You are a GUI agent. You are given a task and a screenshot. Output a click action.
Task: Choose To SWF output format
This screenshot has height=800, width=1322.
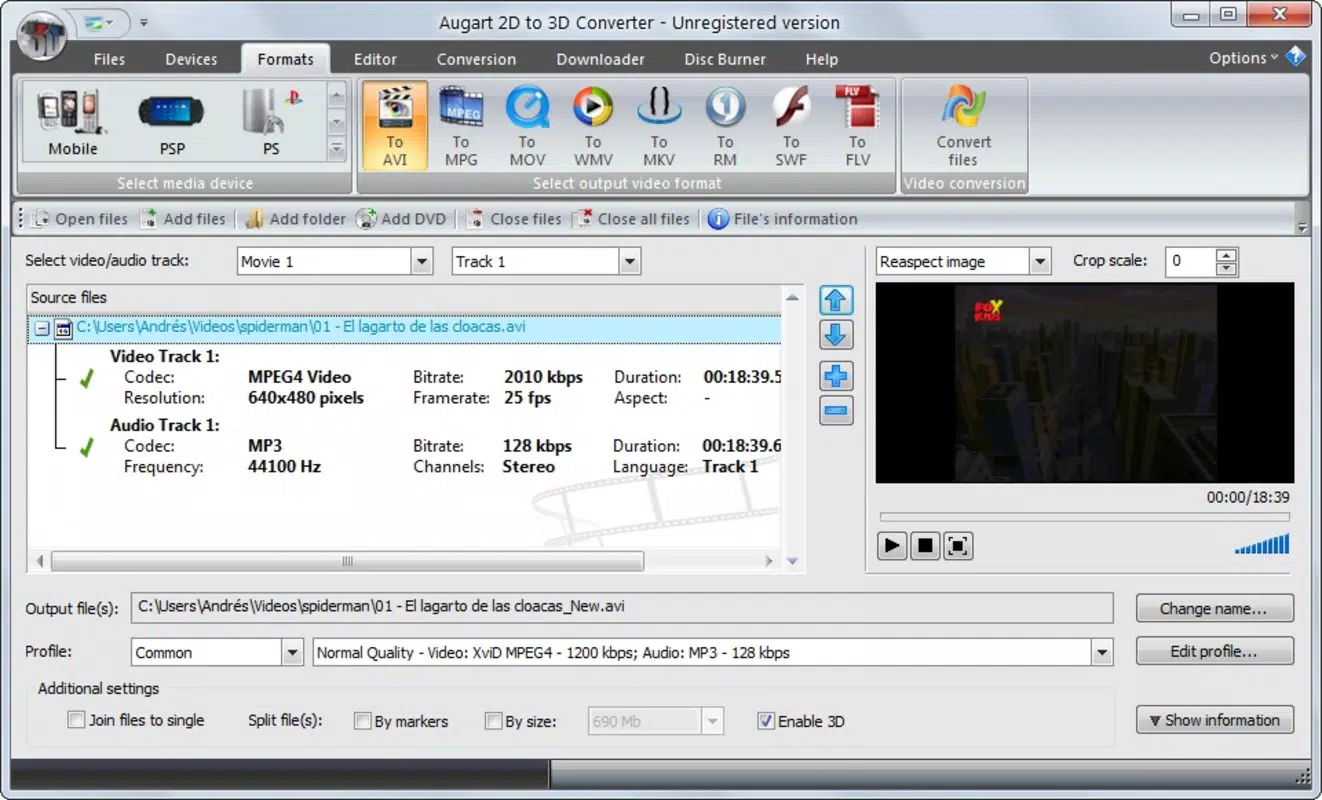(791, 126)
